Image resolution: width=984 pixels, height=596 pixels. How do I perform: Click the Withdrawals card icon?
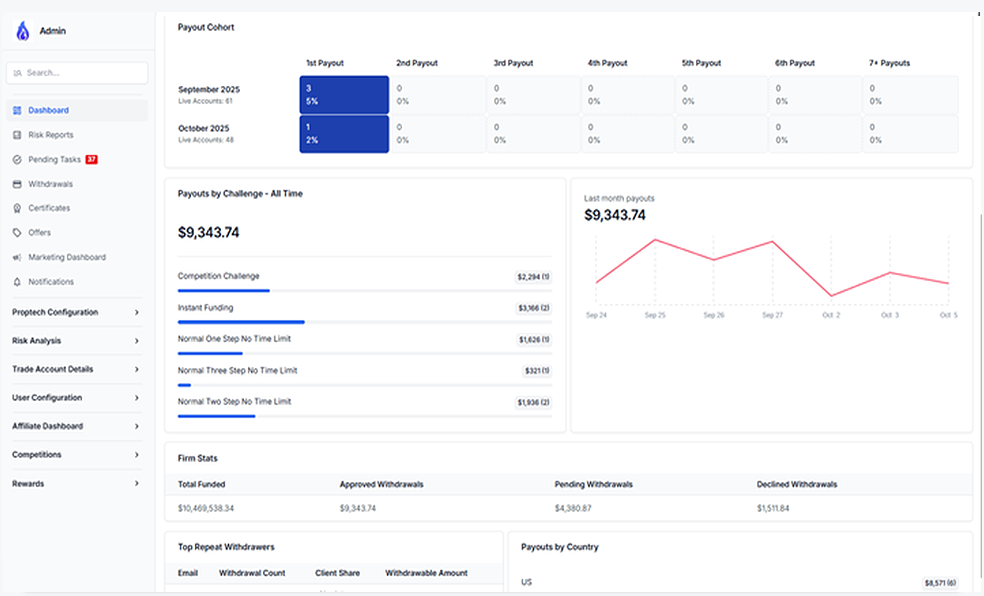(x=18, y=184)
